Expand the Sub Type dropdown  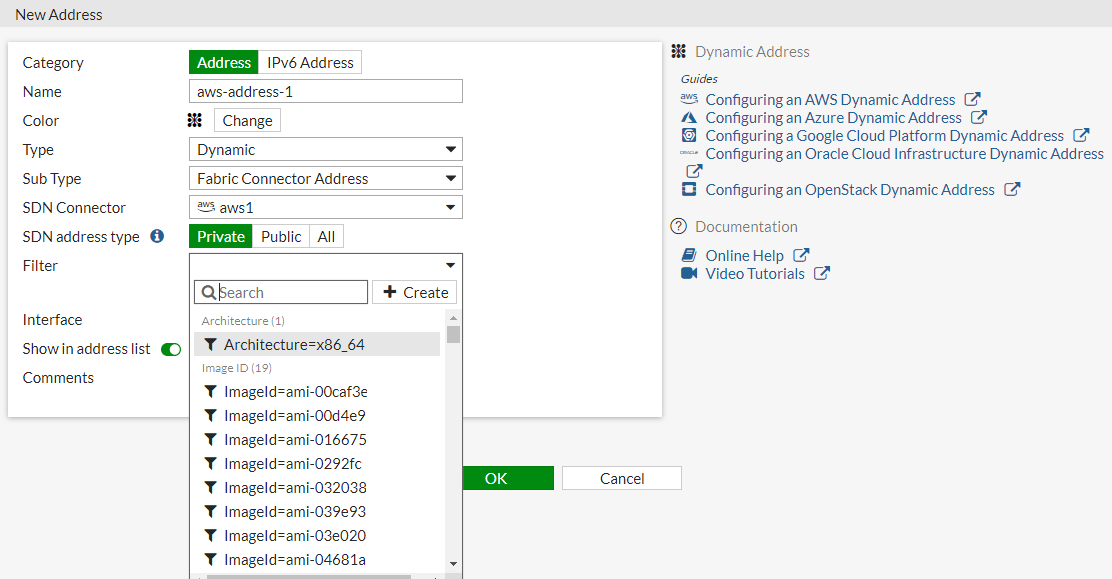(x=325, y=179)
